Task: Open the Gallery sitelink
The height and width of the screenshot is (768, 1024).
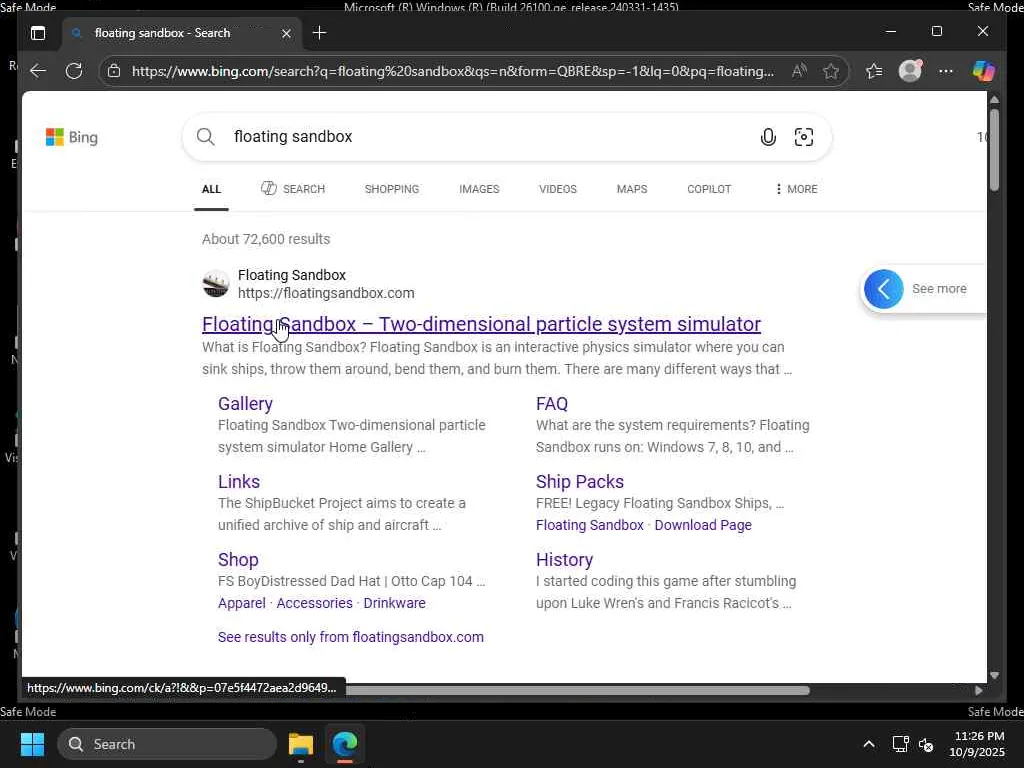Action: pos(245,404)
